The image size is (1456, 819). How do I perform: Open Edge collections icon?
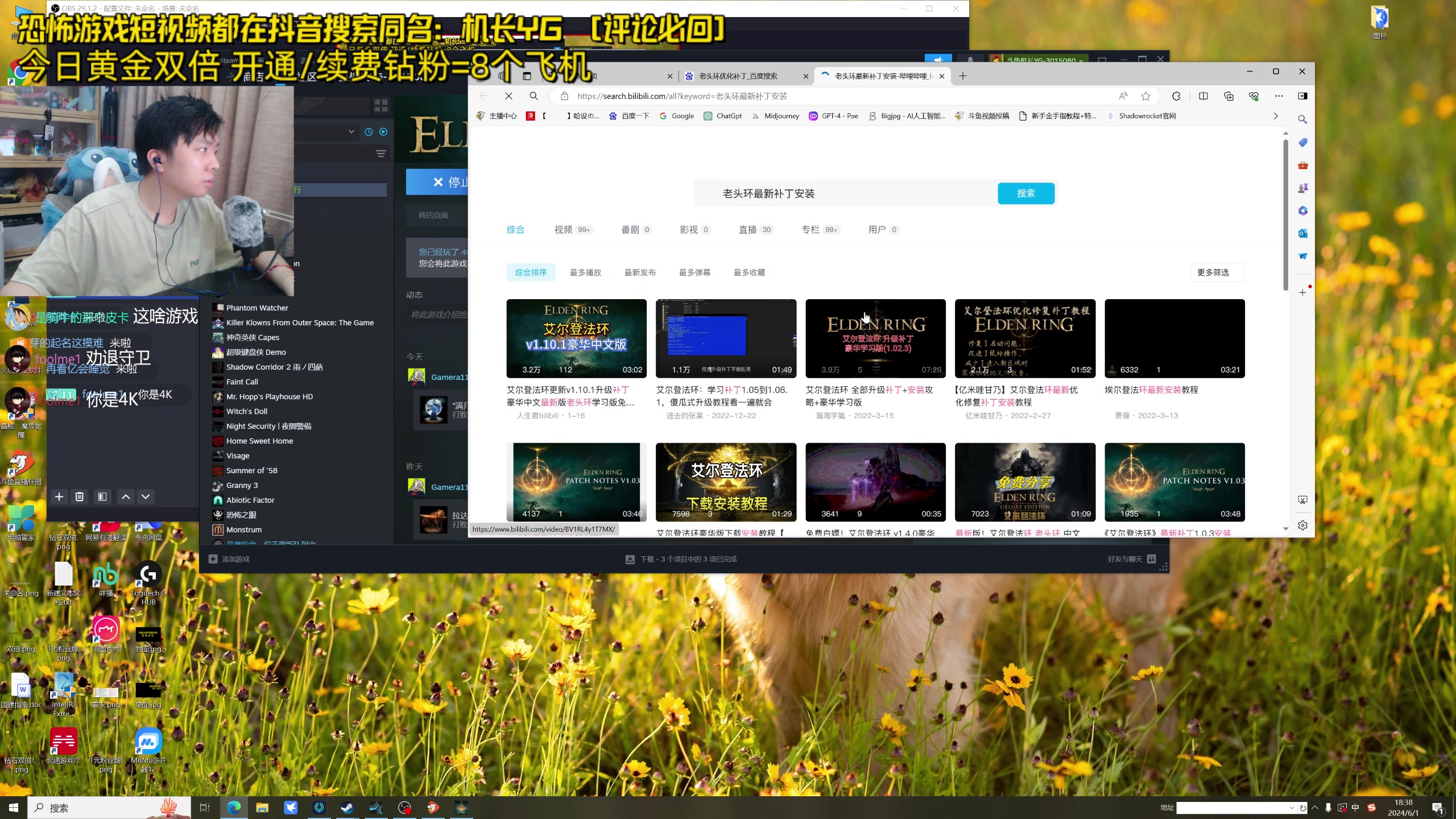(x=1228, y=96)
